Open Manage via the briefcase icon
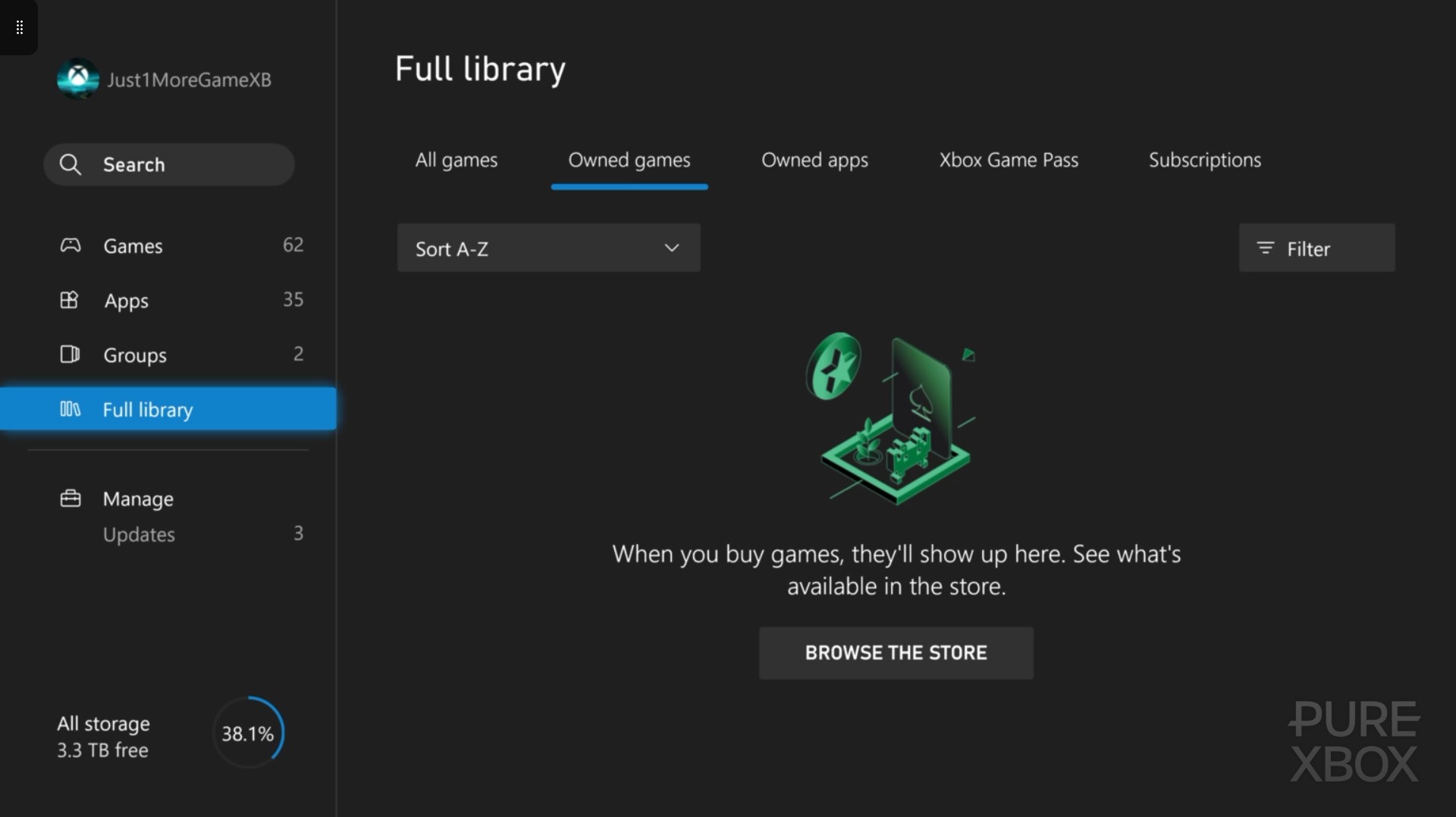 coord(69,498)
